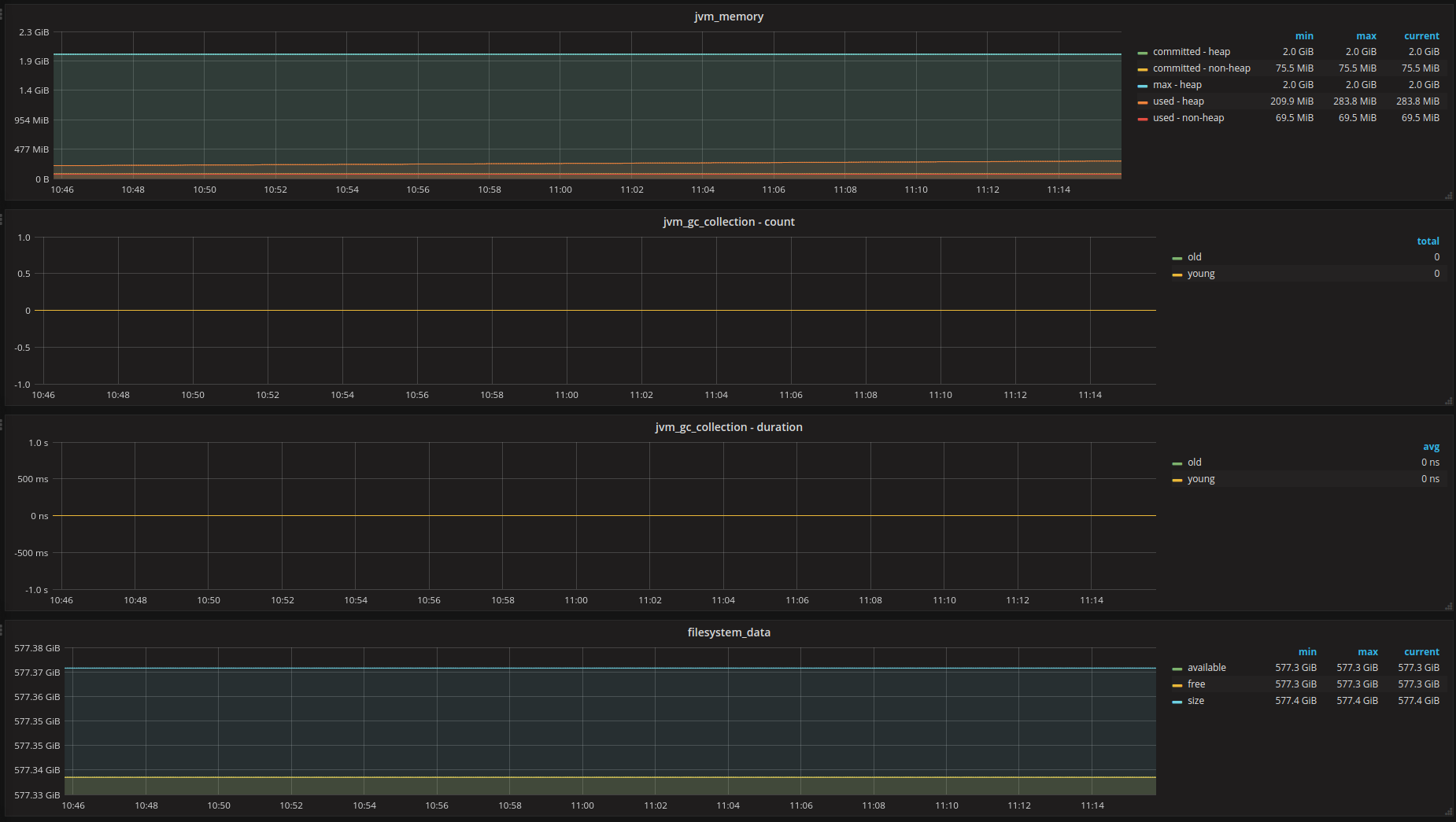This screenshot has width=1456, height=822.
Task: Toggle the size series label in filesystem_data
Action: click(1195, 701)
